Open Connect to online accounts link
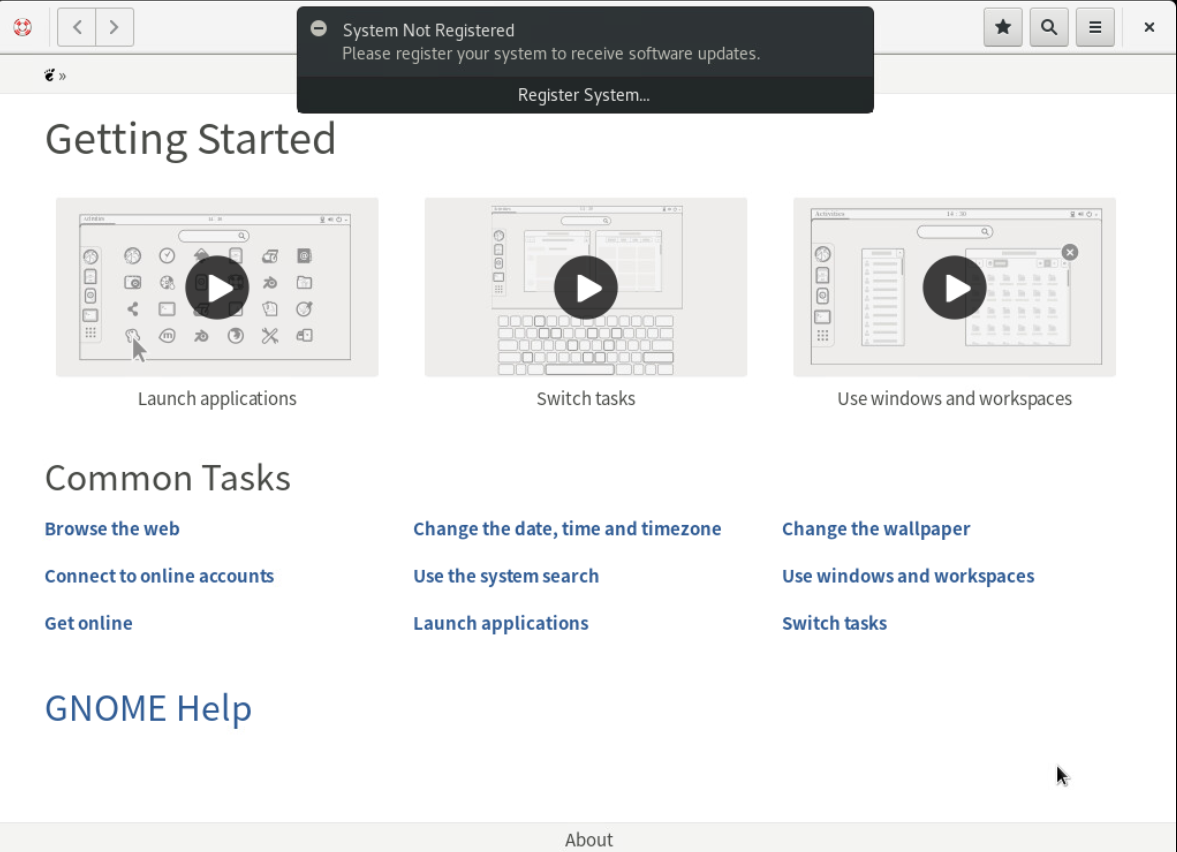The width and height of the screenshot is (1177, 852). coord(159,576)
